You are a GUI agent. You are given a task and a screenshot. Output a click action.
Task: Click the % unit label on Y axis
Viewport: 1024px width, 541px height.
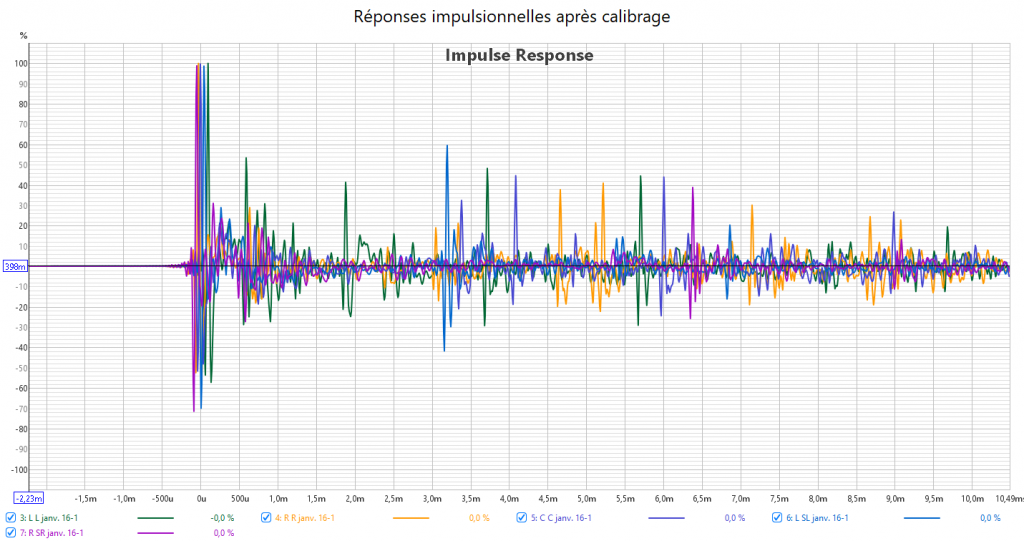24,36
